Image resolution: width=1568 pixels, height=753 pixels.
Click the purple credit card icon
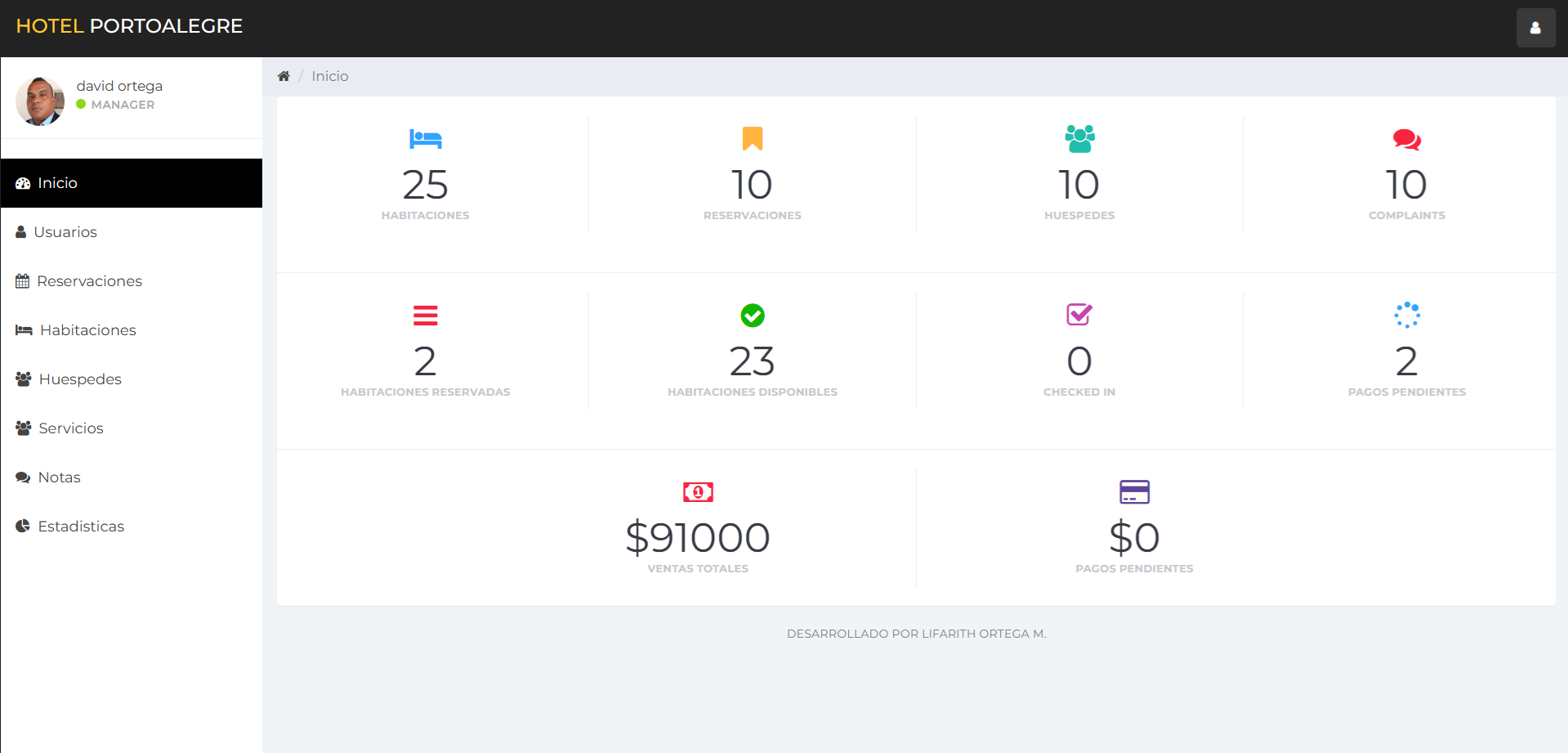(x=1134, y=492)
